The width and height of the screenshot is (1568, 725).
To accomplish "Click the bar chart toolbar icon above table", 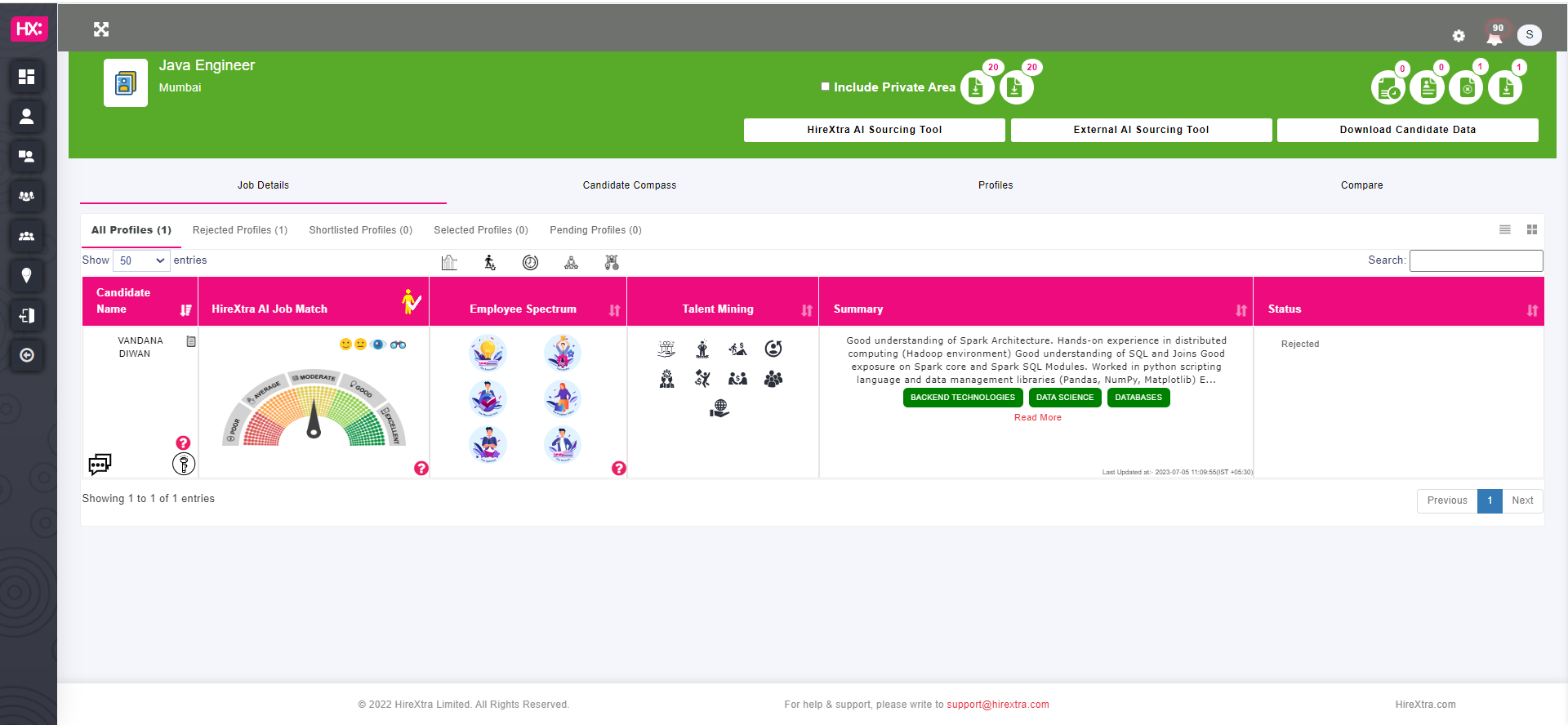I will pyautogui.click(x=449, y=262).
